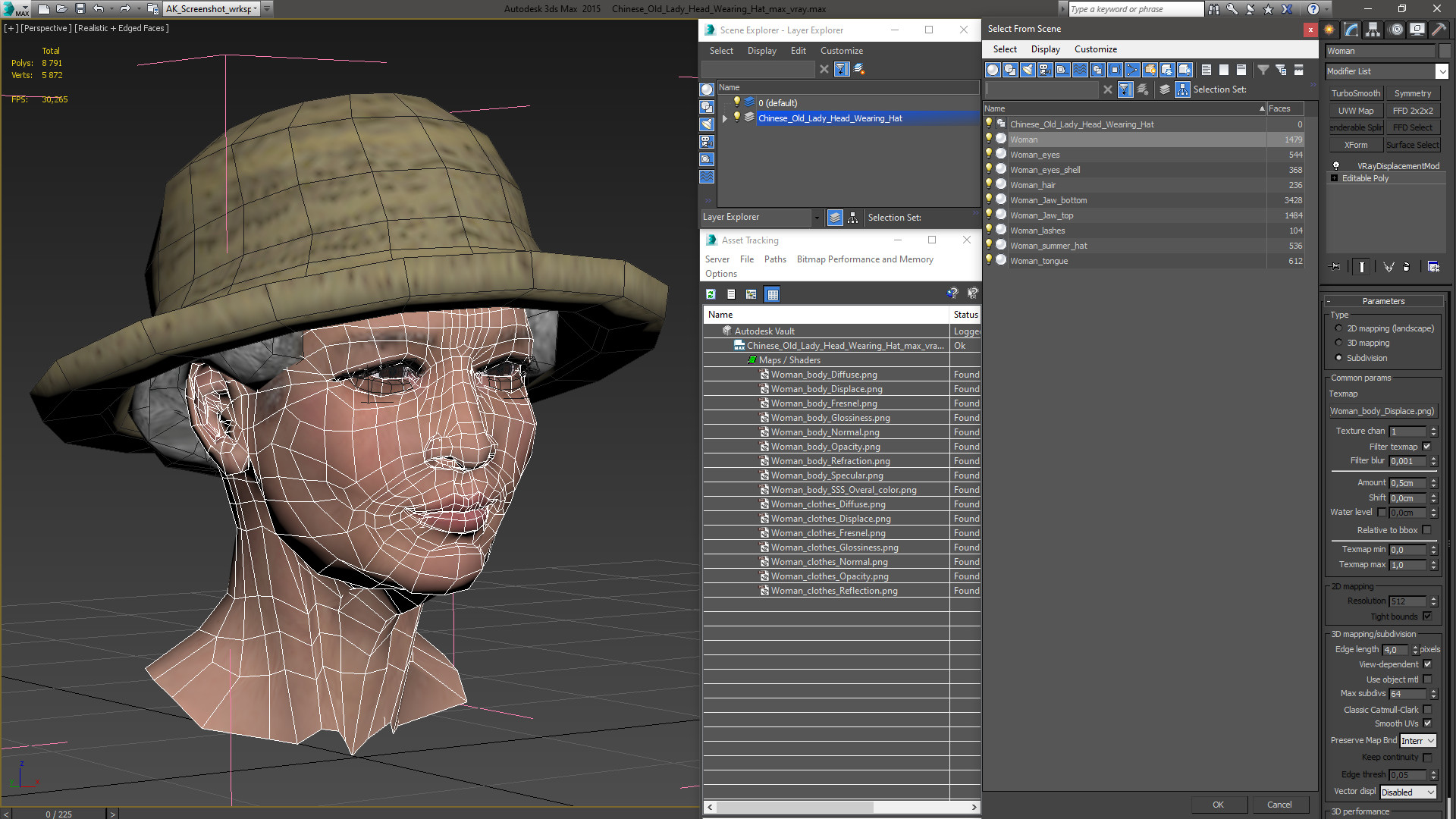Toggle visibility bulb for Woman_hair row
The width and height of the screenshot is (1456, 819).
[x=989, y=184]
